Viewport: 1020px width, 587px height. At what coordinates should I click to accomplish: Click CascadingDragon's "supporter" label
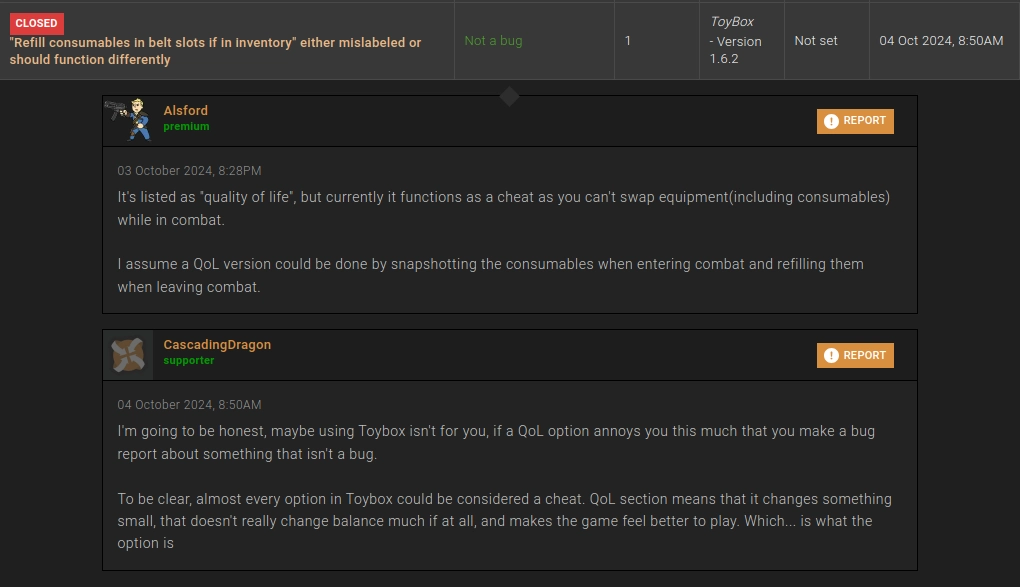click(x=189, y=361)
